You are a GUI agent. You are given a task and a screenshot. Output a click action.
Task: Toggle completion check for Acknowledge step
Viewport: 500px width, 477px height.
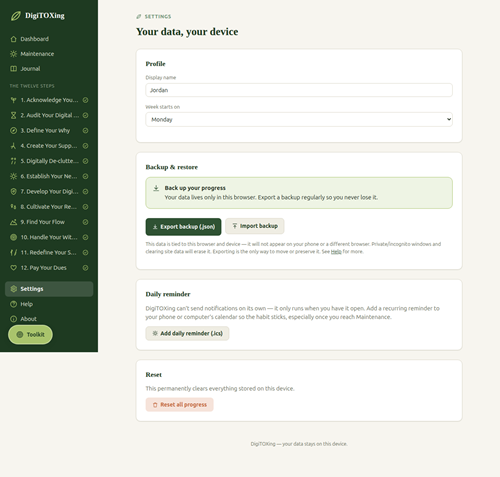coord(85,100)
